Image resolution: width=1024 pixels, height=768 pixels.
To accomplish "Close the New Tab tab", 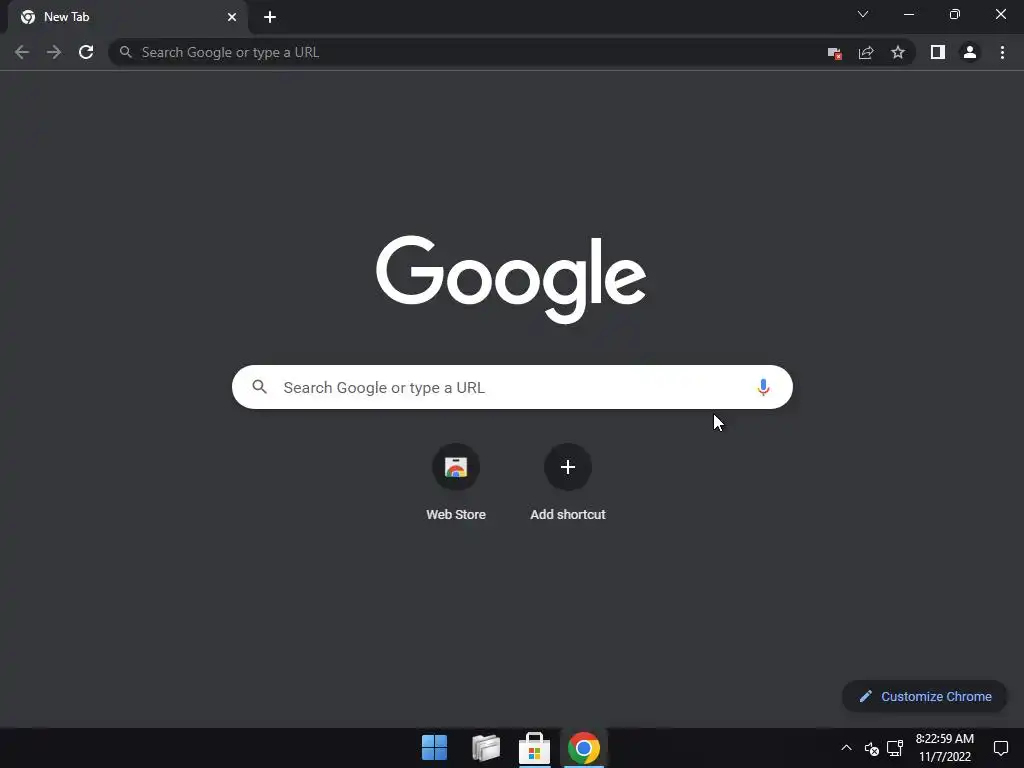I will (232, 17).
